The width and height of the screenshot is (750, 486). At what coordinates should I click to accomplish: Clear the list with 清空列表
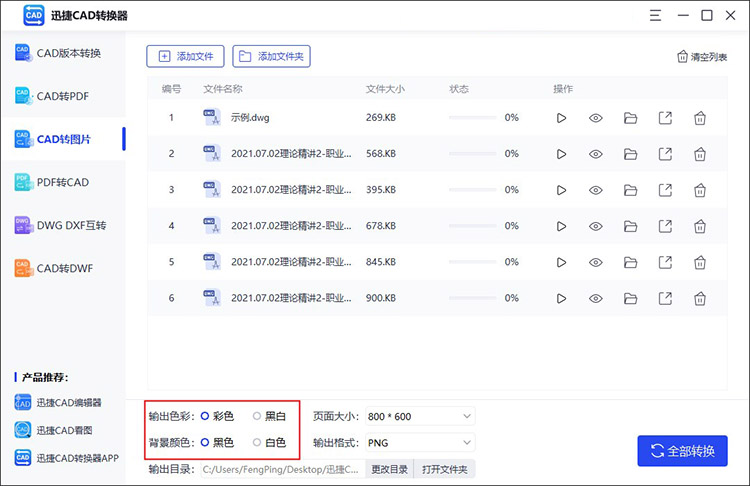[702, 57]
